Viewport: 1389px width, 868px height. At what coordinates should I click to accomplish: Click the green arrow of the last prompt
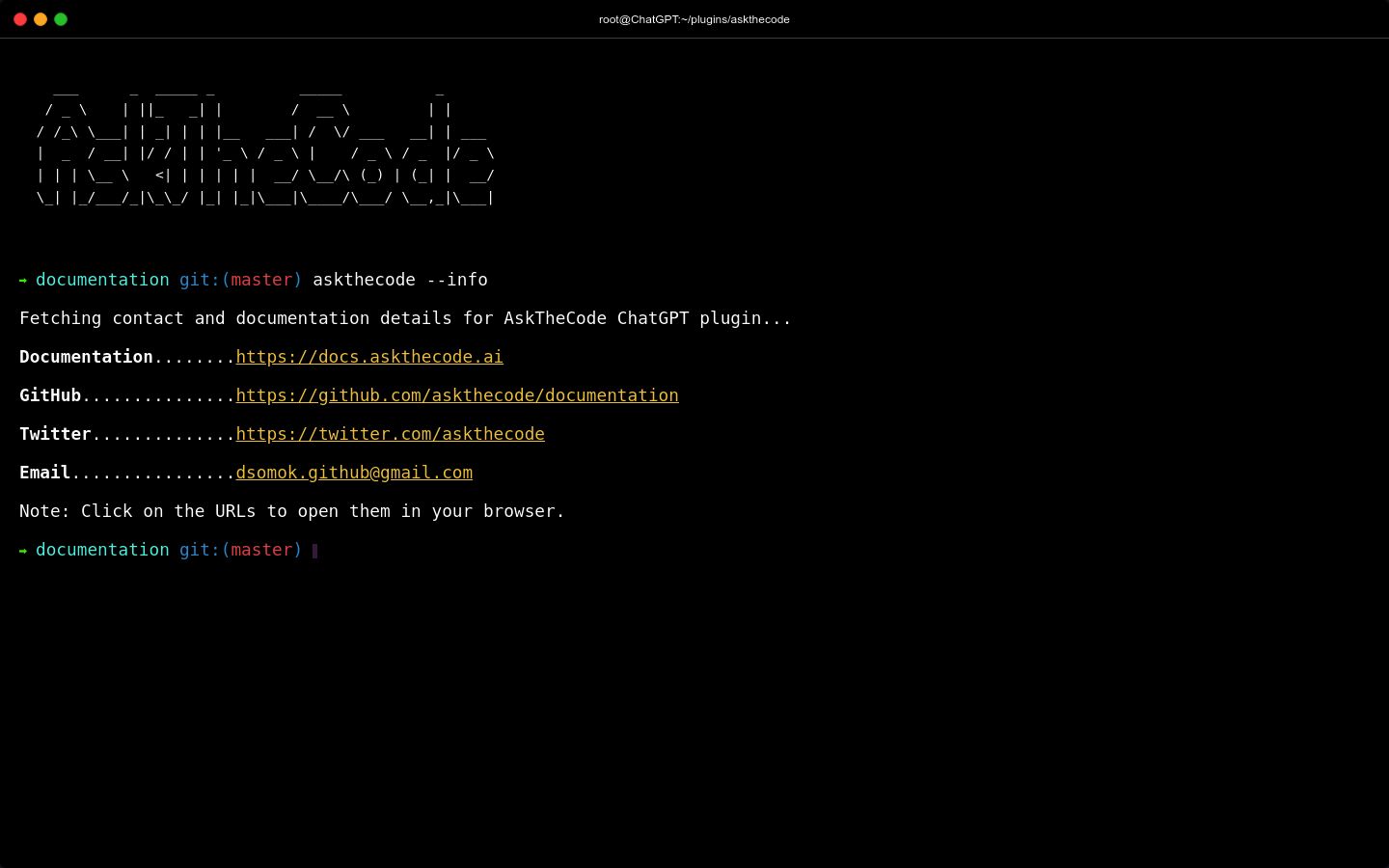pos(23,551)
